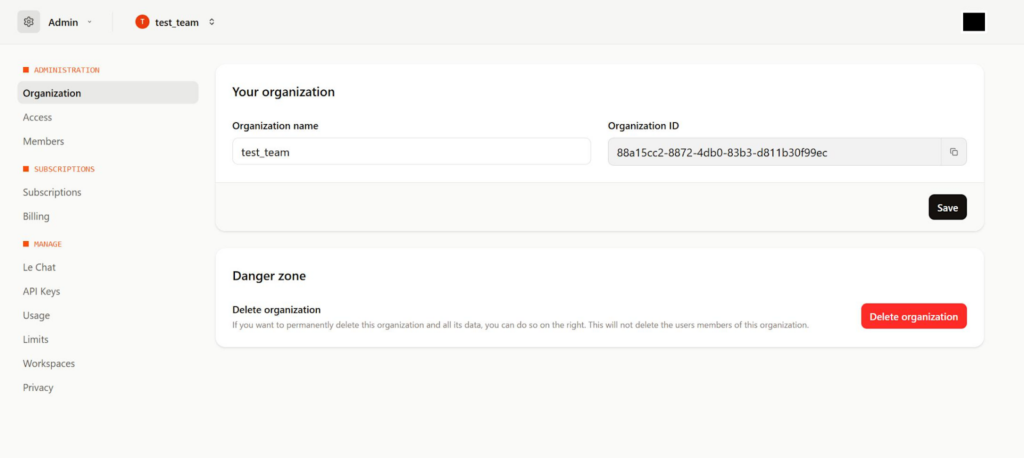Copy the Organization ID with copy icon
The image size is (1024, 458).
(953, 152)
